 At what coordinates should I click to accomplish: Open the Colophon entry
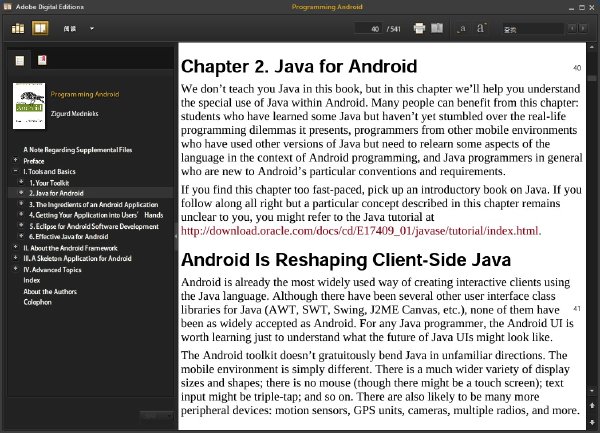tap(37, 302)
